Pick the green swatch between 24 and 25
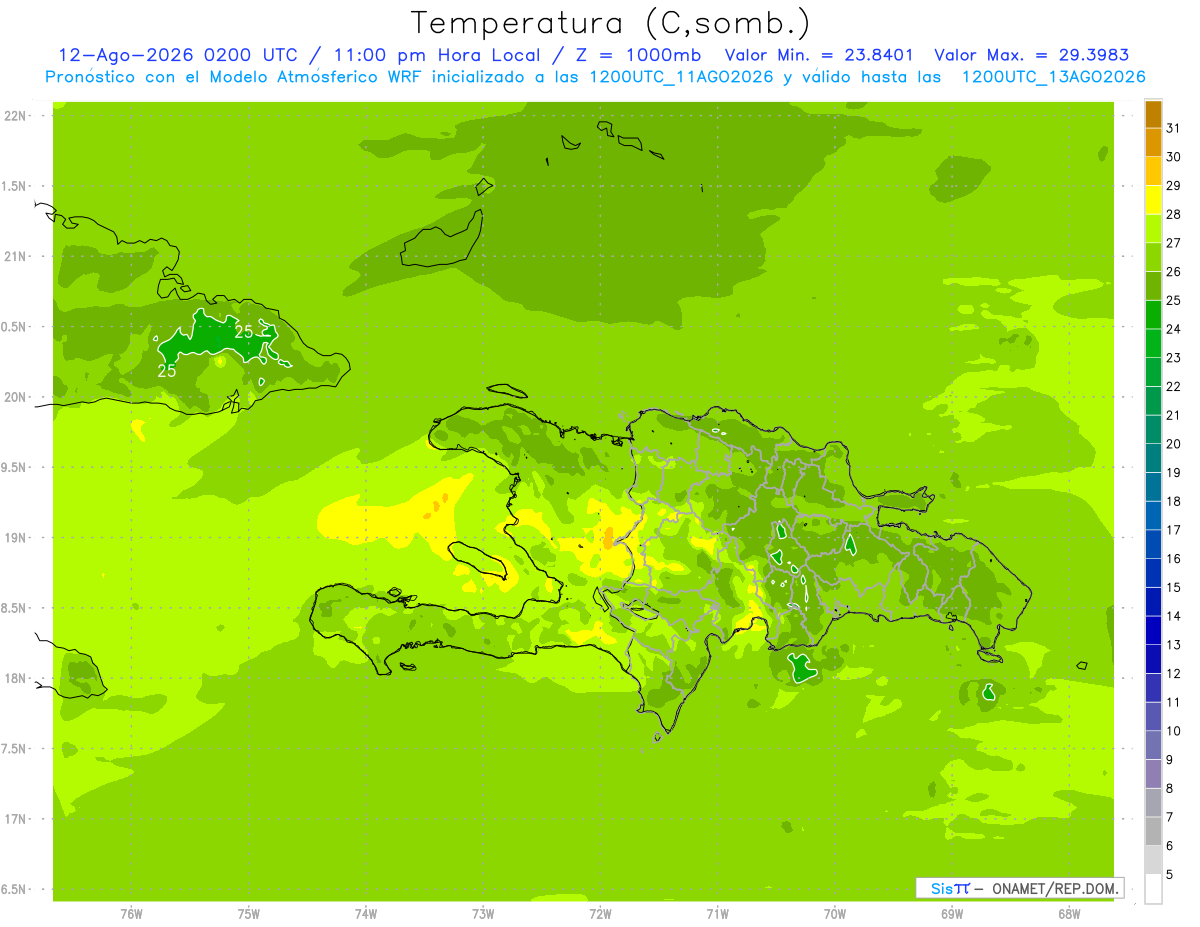This screenshot has width=1200, height=927. 1153,315
